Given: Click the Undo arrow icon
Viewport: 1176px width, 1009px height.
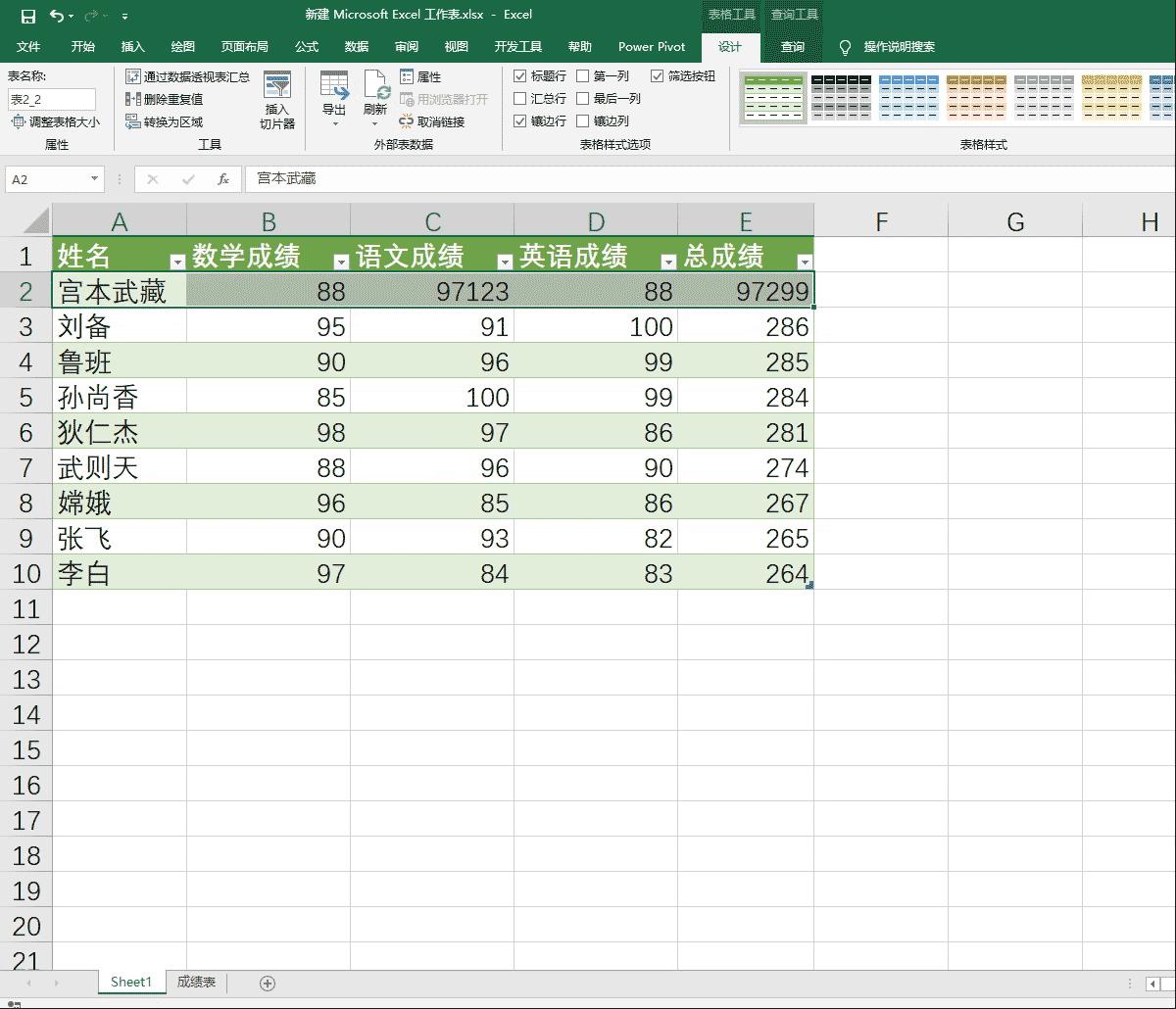Looking at the screenshot, I should [56, 16].
